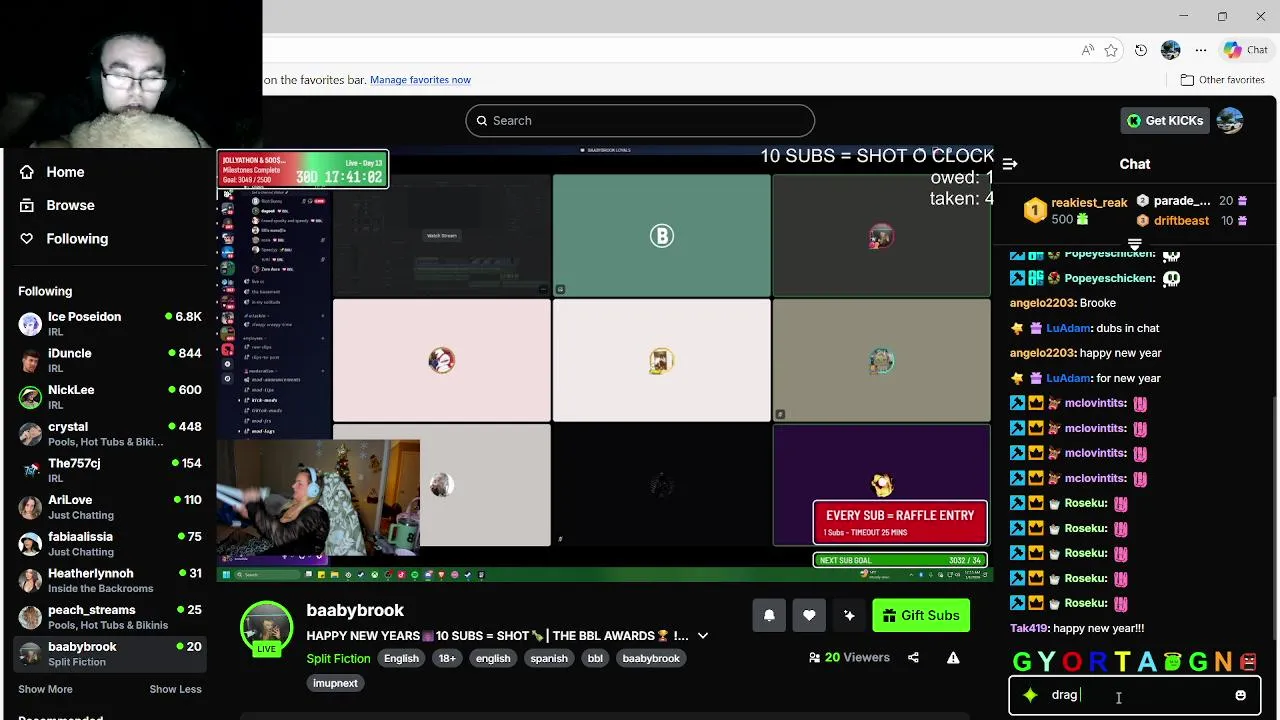
Task: Open NickLee channel in Following list
Action: click(x=110, y=397)
